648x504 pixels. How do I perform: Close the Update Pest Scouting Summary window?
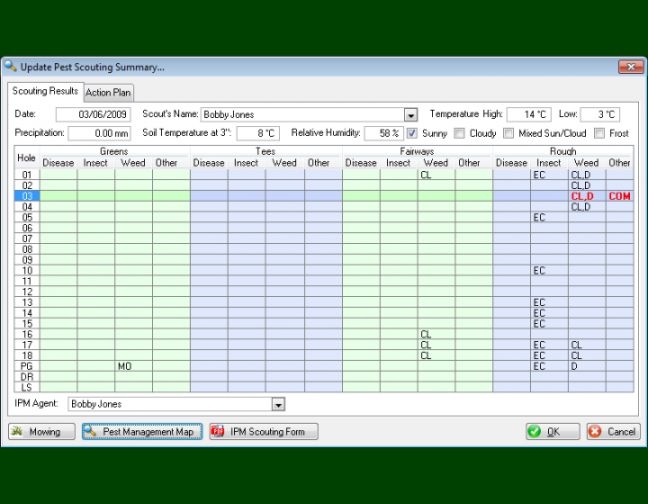pos(630,67)
